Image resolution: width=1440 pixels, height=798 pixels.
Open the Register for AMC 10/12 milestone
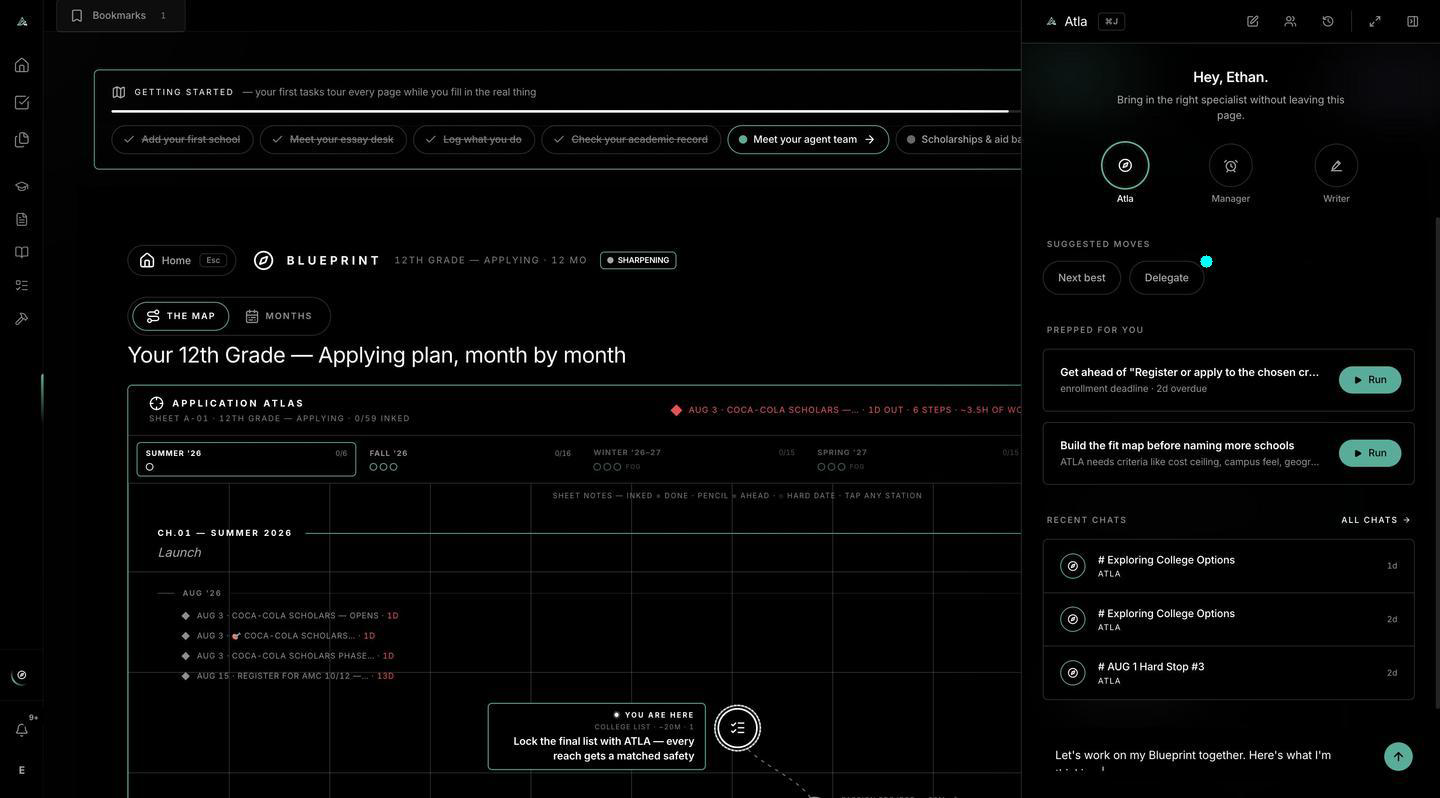pyautogui.click(x=288, y=676)
